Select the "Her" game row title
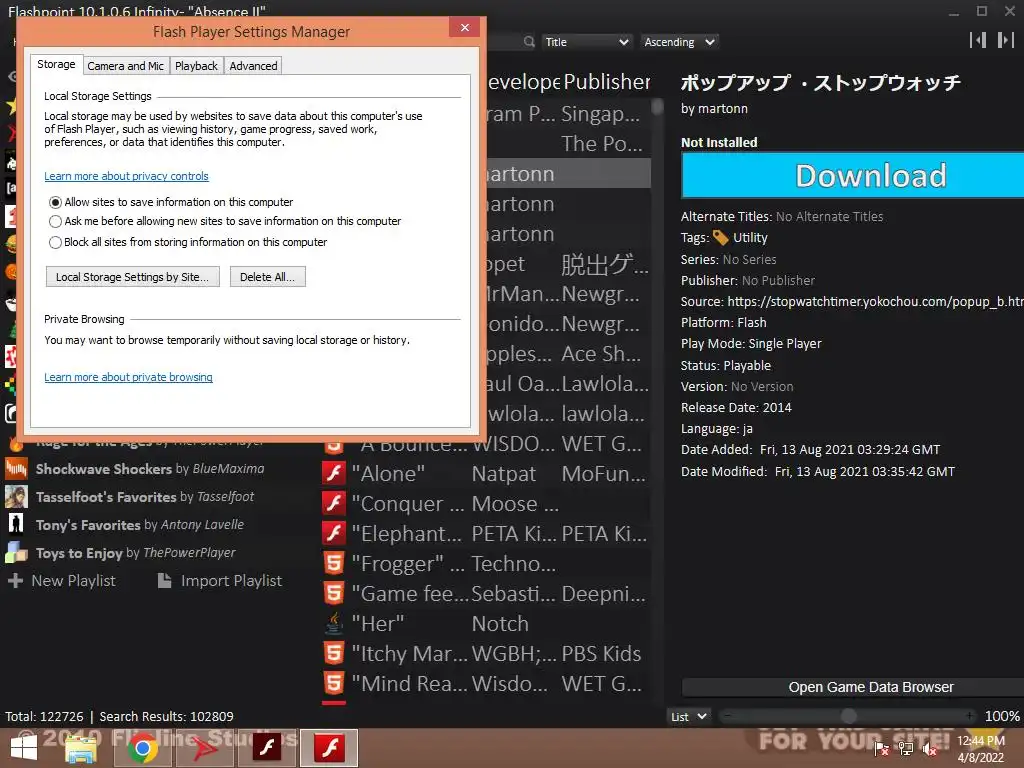Screen dimensions: 1024x768 (377, 623)
